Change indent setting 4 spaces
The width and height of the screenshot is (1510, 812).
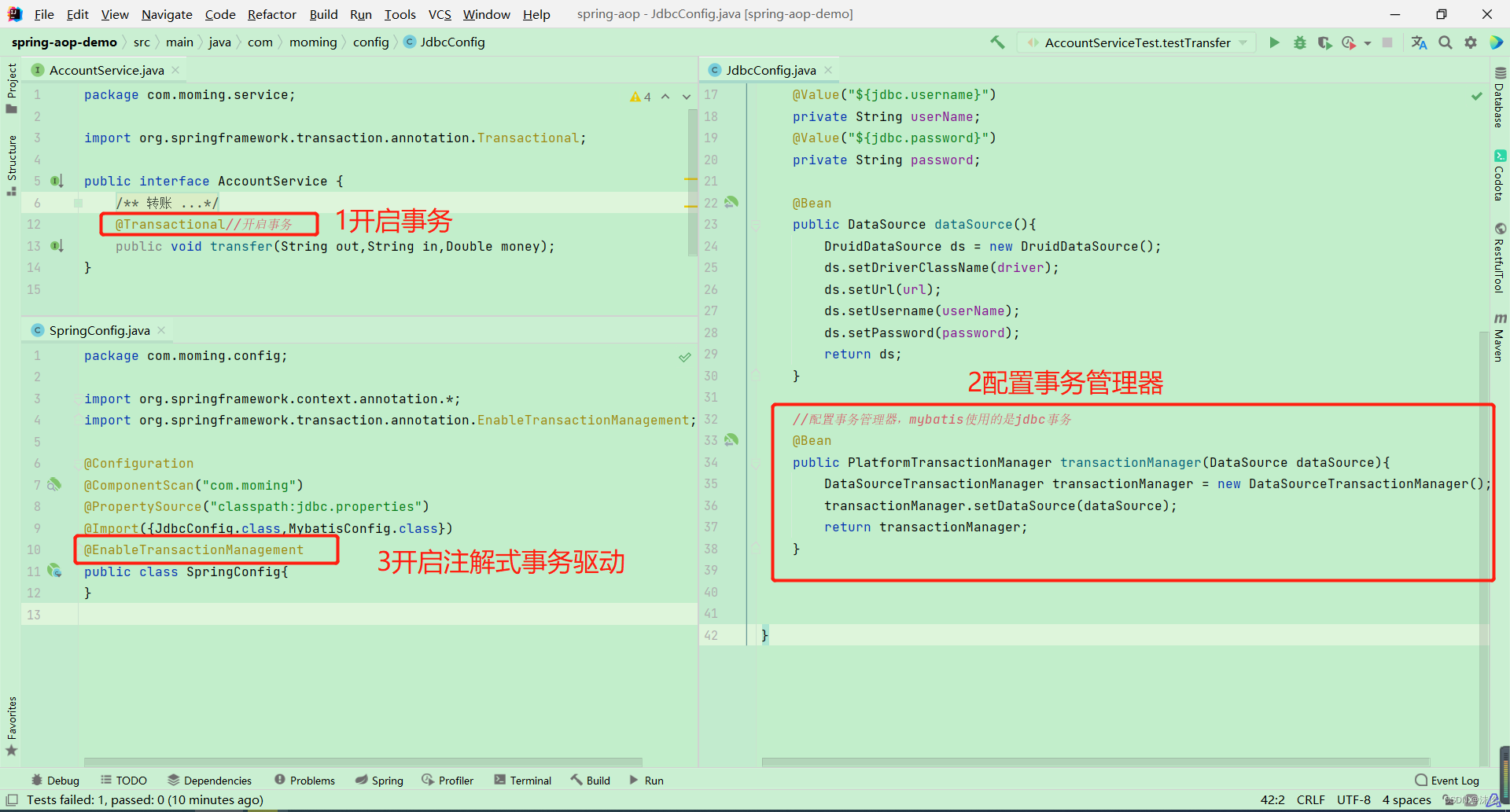click(1406, 800)
